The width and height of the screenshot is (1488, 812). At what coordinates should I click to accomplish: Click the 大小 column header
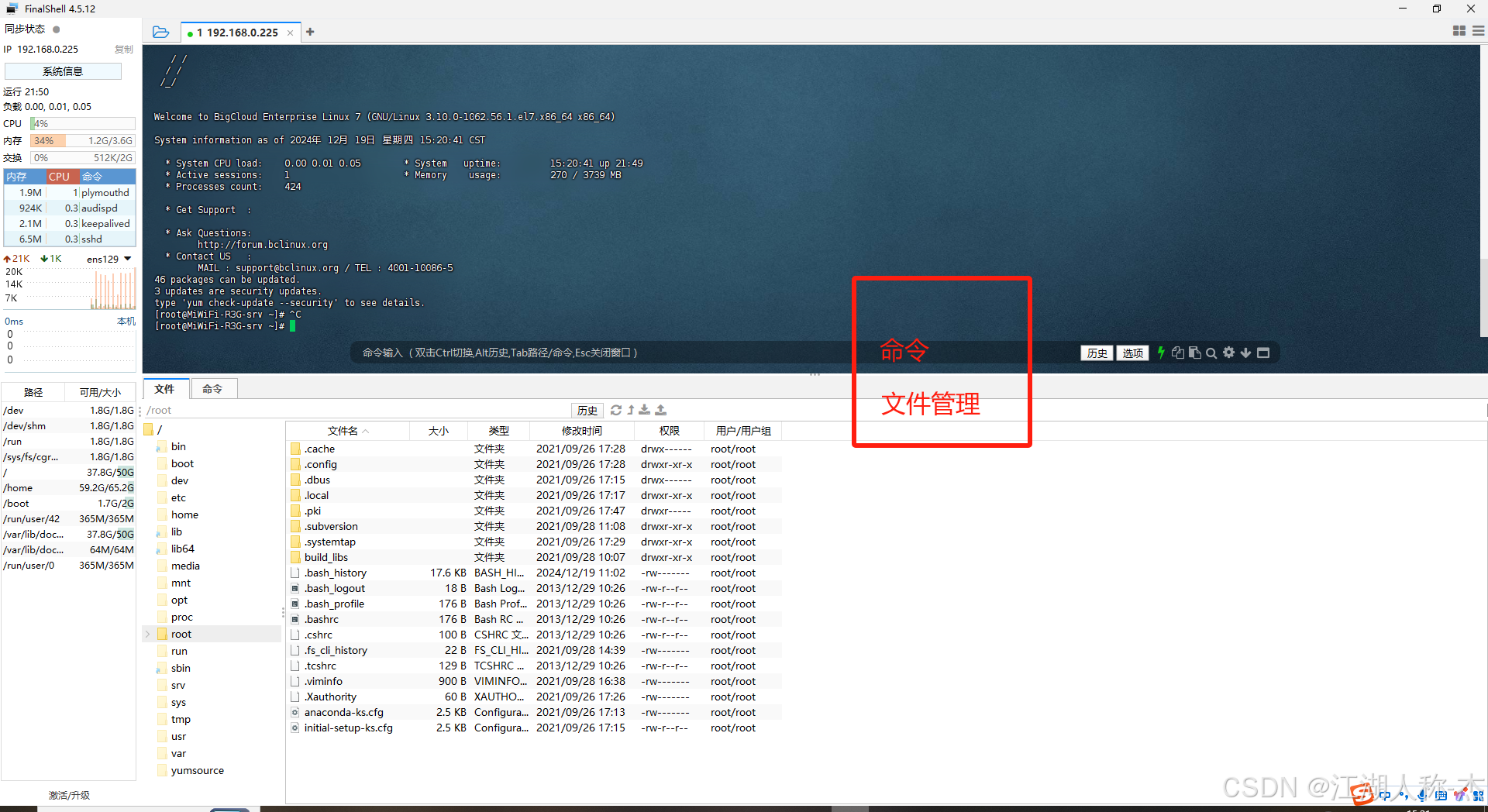[x=439, y=431]
